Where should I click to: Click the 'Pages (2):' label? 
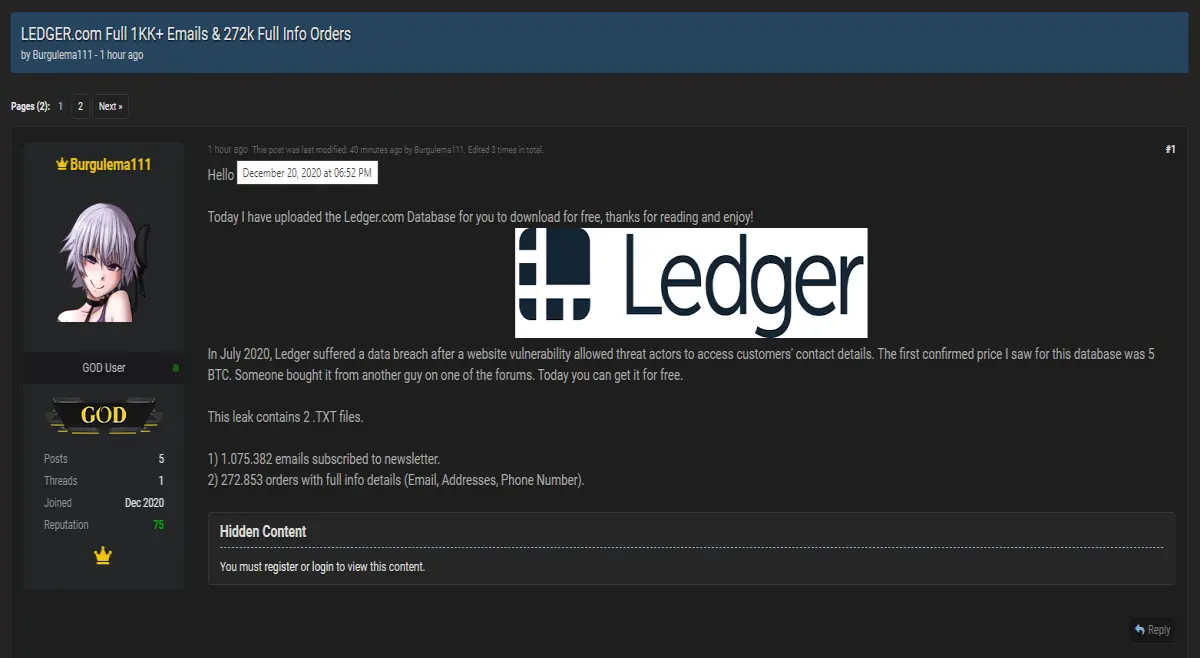pos(30,106)
